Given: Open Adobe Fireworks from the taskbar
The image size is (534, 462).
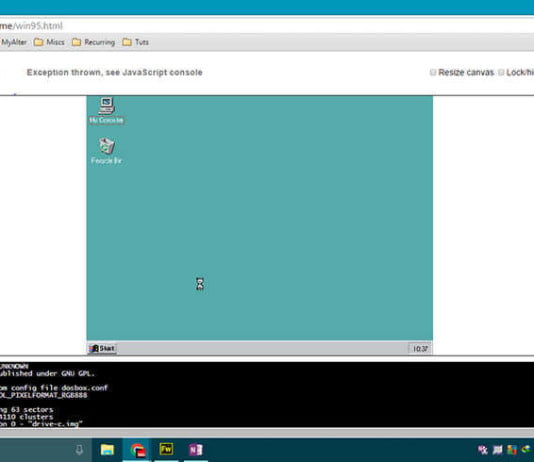Looking at the screenshot, I should point(167,450).
